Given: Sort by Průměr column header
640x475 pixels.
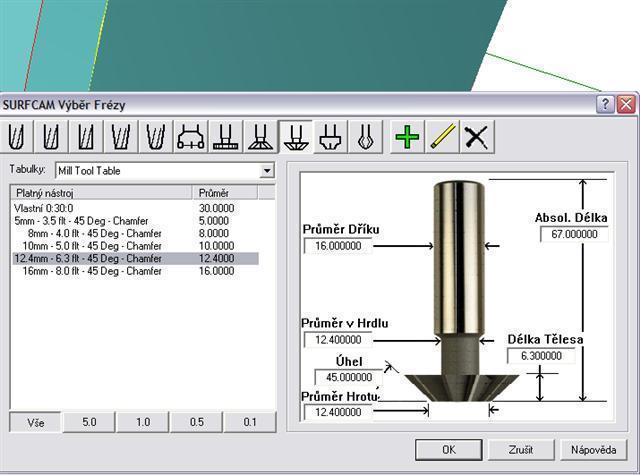Looking at the screenshot, I should coord(225,193).
